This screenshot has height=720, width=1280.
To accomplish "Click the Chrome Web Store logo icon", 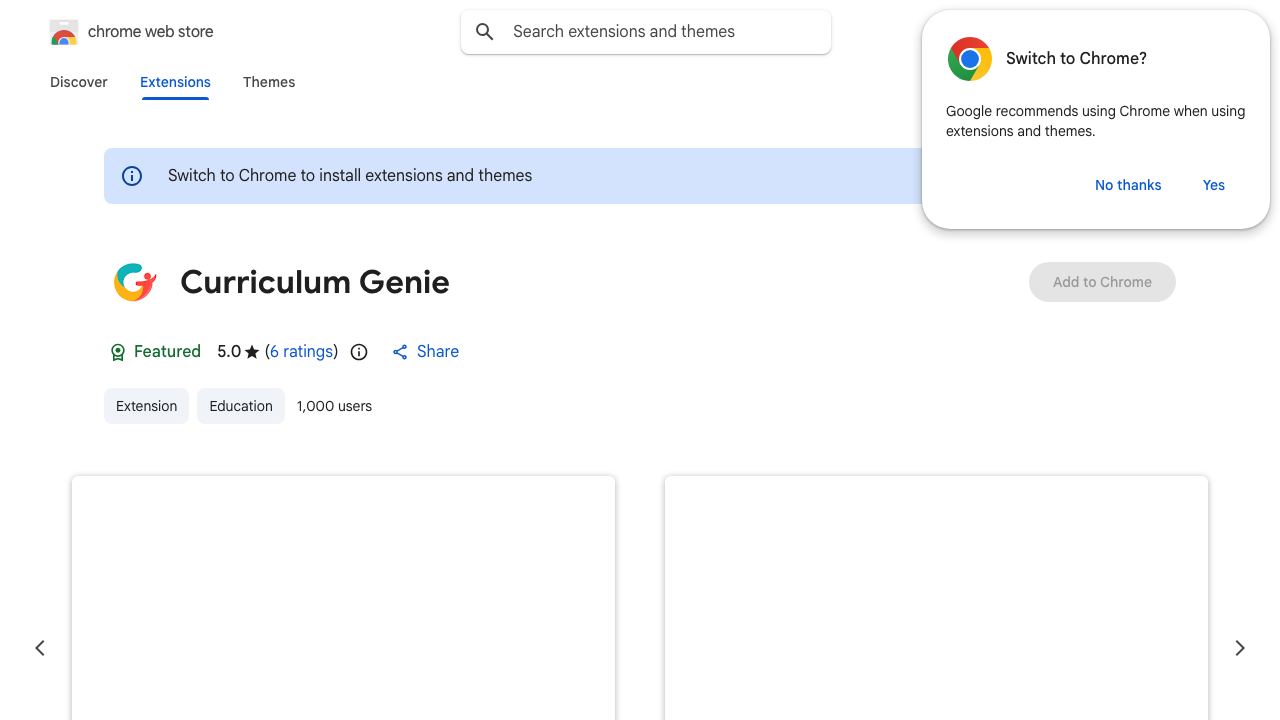I will pyautogui.click(x=64, y=32).
